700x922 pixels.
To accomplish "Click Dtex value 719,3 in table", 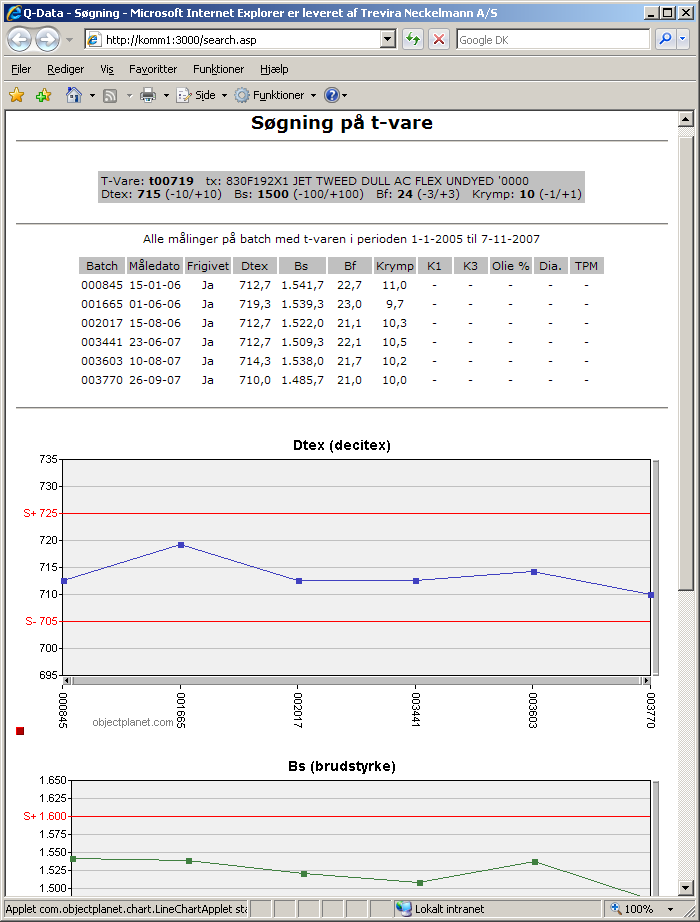I will point(255,304).
